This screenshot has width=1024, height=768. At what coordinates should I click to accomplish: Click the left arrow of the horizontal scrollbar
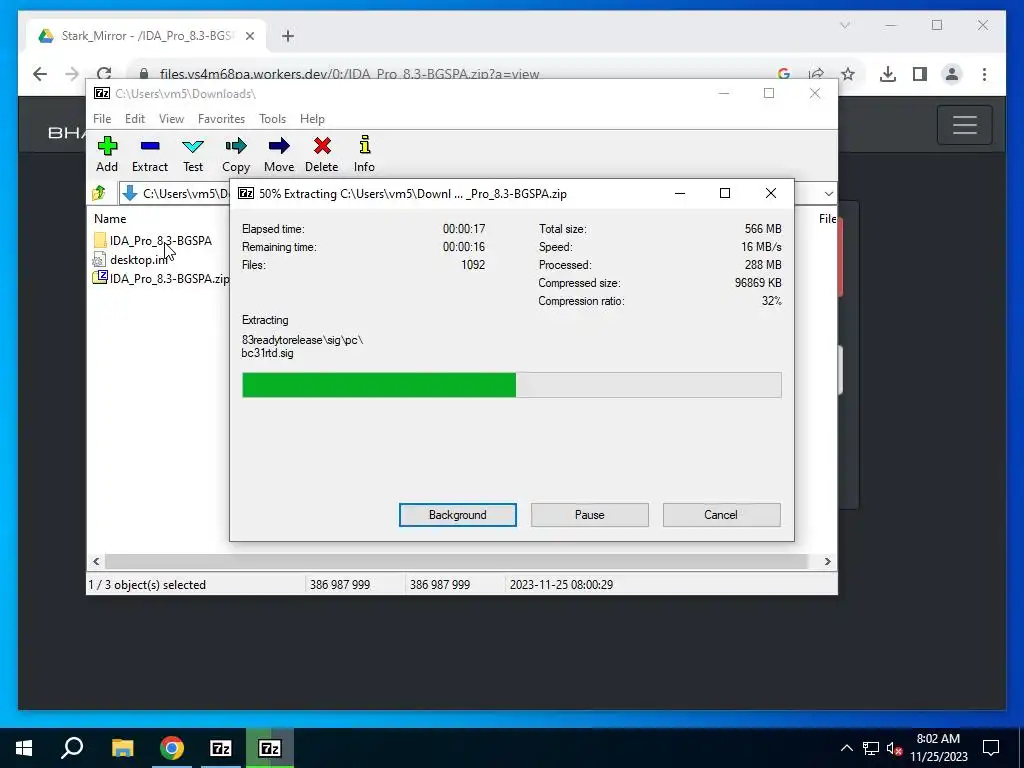[96, 562]
